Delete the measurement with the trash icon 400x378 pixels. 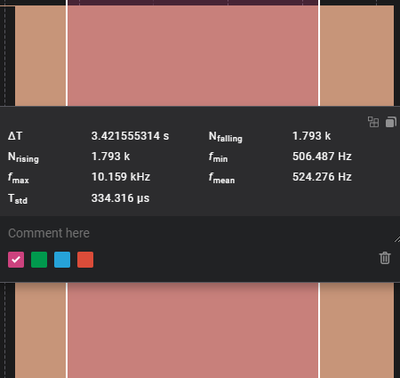coord(385,258)
